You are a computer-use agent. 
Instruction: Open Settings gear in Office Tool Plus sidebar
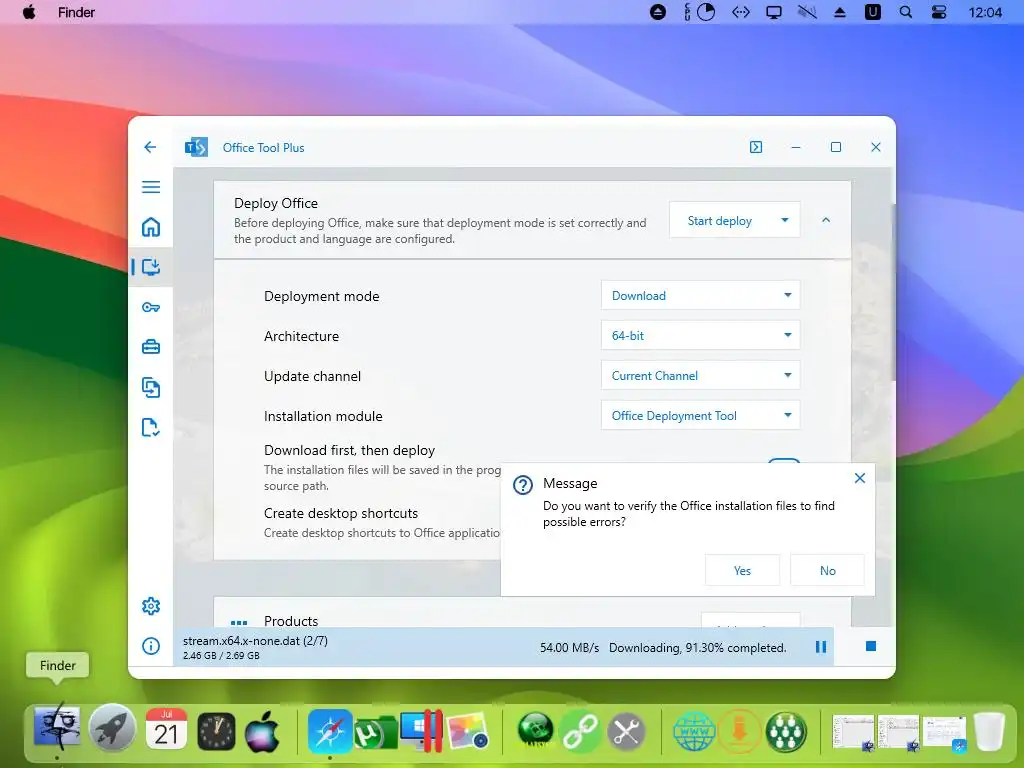(x=151, y=606)
